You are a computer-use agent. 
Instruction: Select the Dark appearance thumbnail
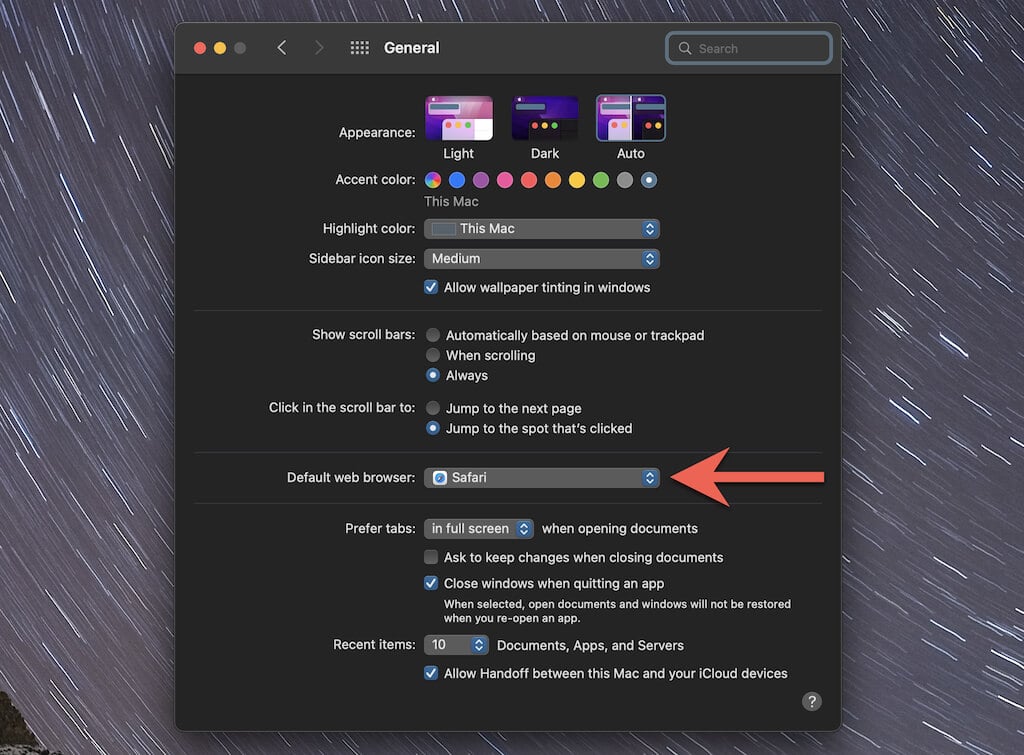pyautogui.click(x=545, y=118)
